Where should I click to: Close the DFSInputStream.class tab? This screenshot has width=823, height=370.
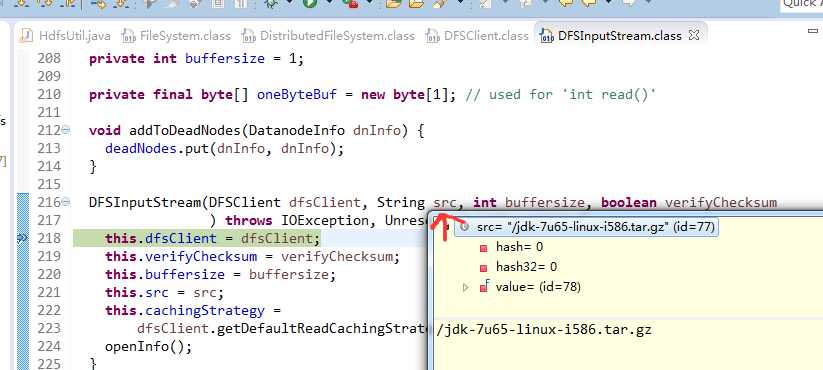coord(694,35)
